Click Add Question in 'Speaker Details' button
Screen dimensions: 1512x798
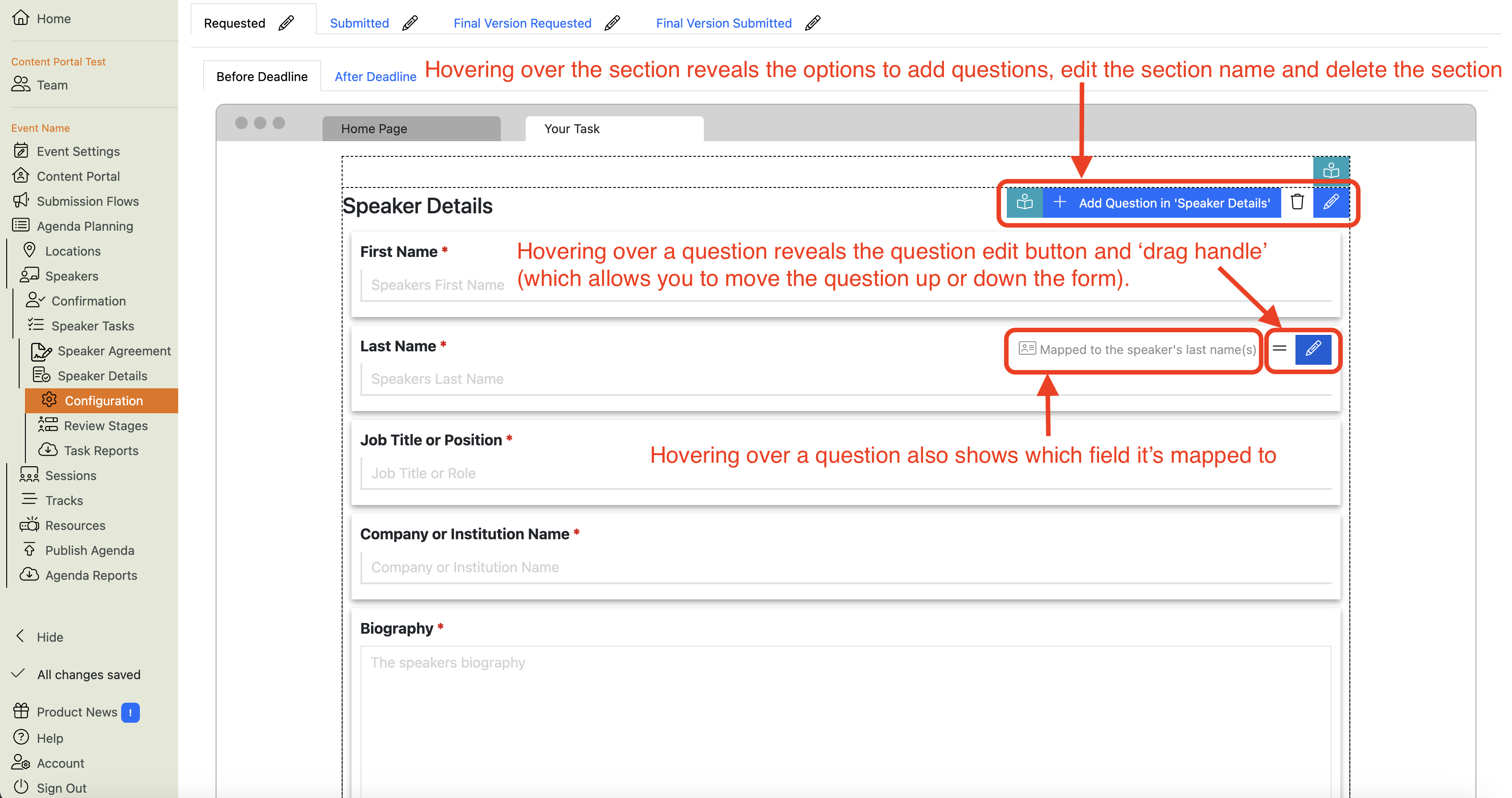point(1162,203)
